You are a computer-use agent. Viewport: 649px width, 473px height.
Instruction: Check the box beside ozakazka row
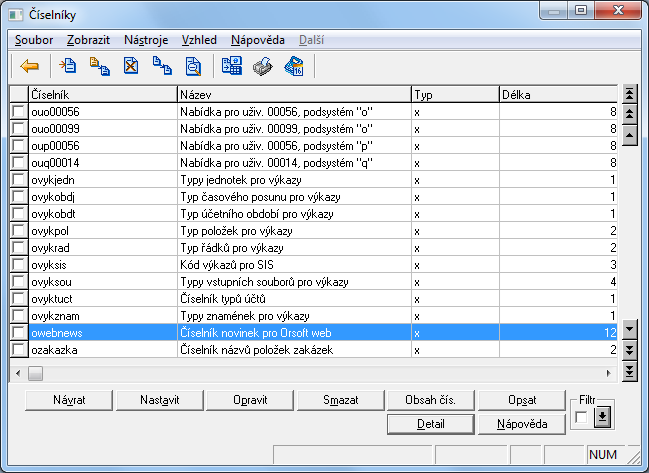coord(19,350)
